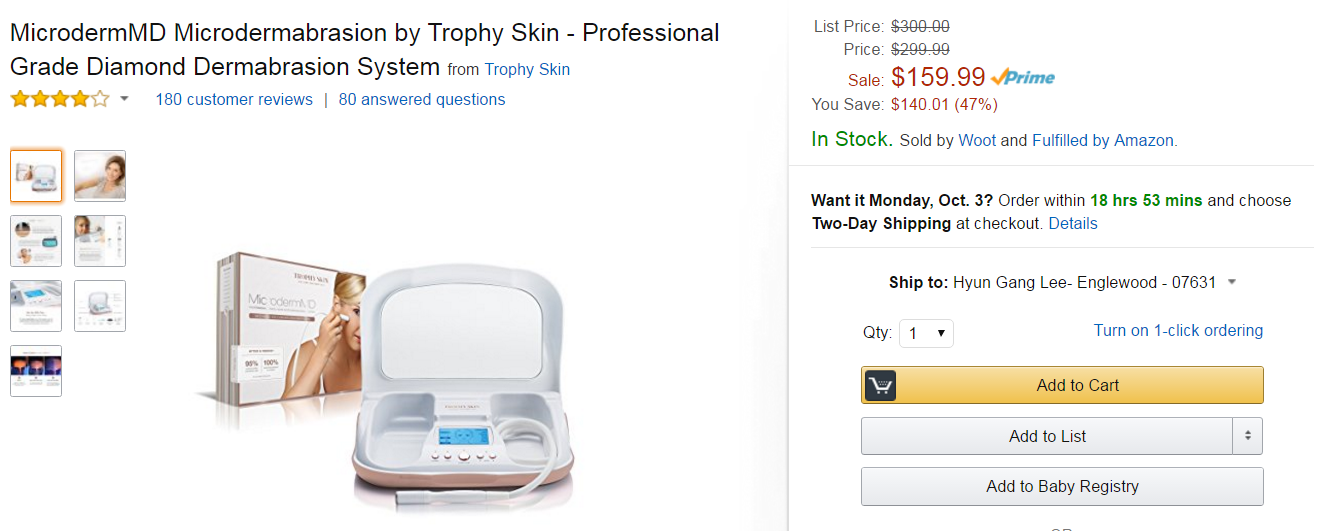The height and width of the screenshot is (531, 1329).
Task: Click Add to Baby Registry button
Action: [1062, 487]
